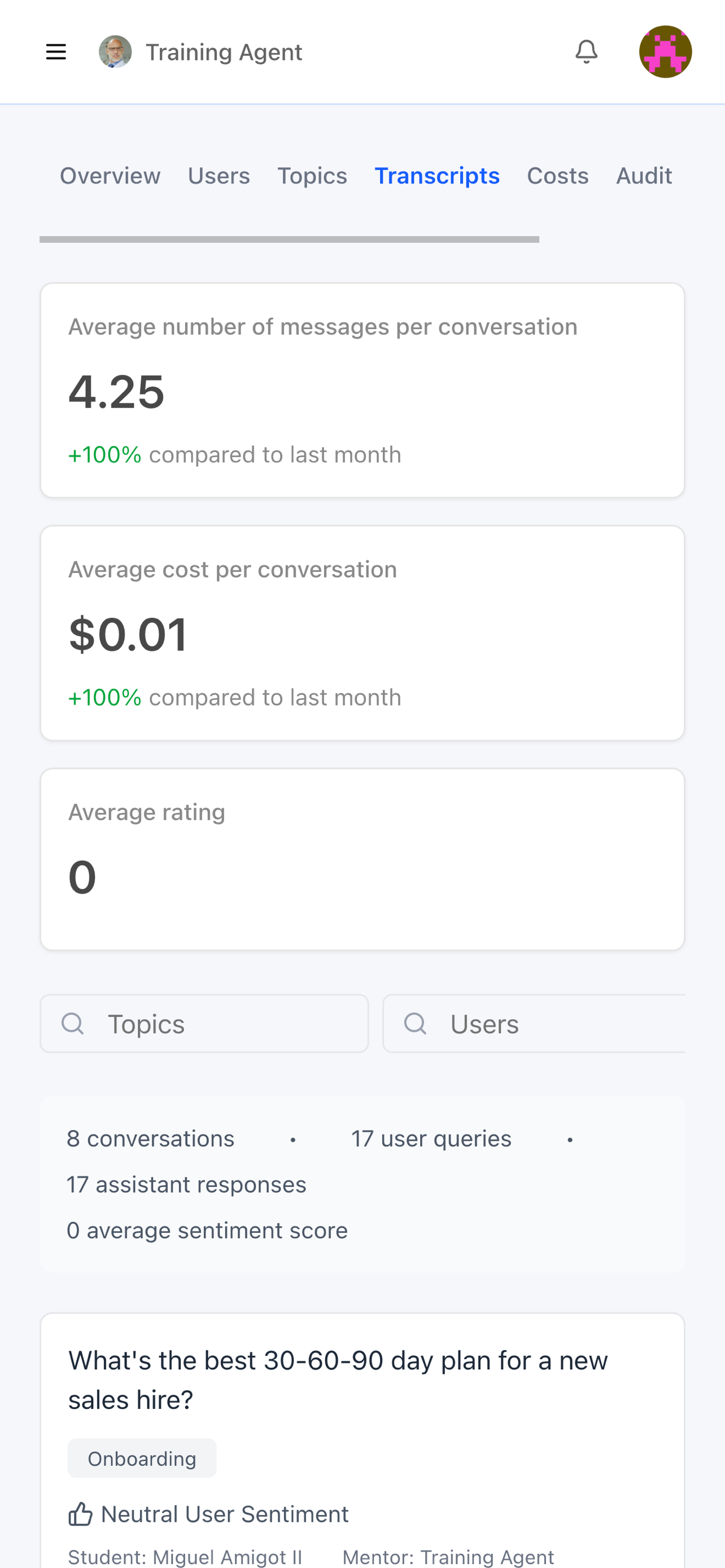Click +100% under average cost card
The height and width of the screenshot is (1568, 725).
[104, 698]
